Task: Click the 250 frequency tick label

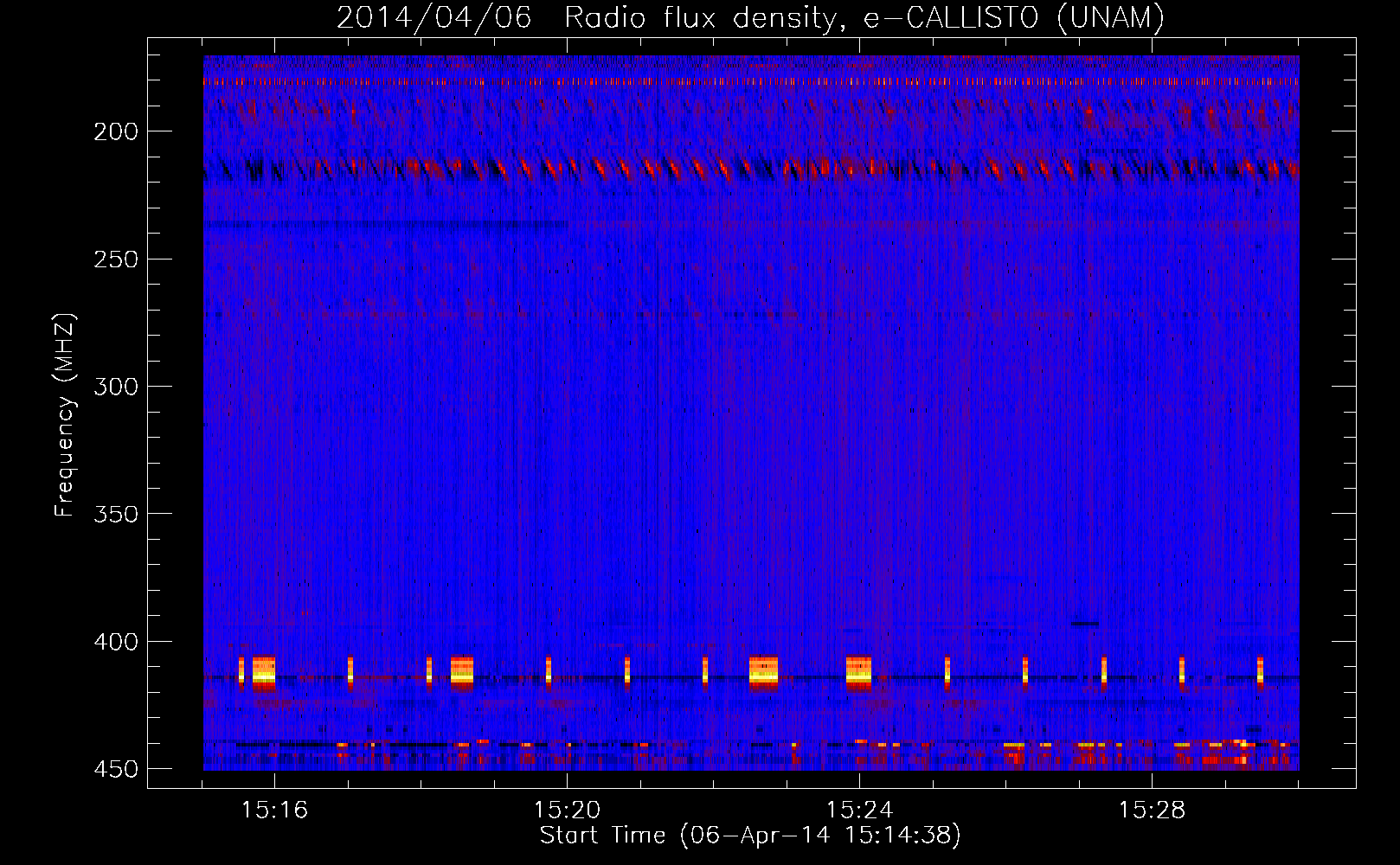Action: 116,259
